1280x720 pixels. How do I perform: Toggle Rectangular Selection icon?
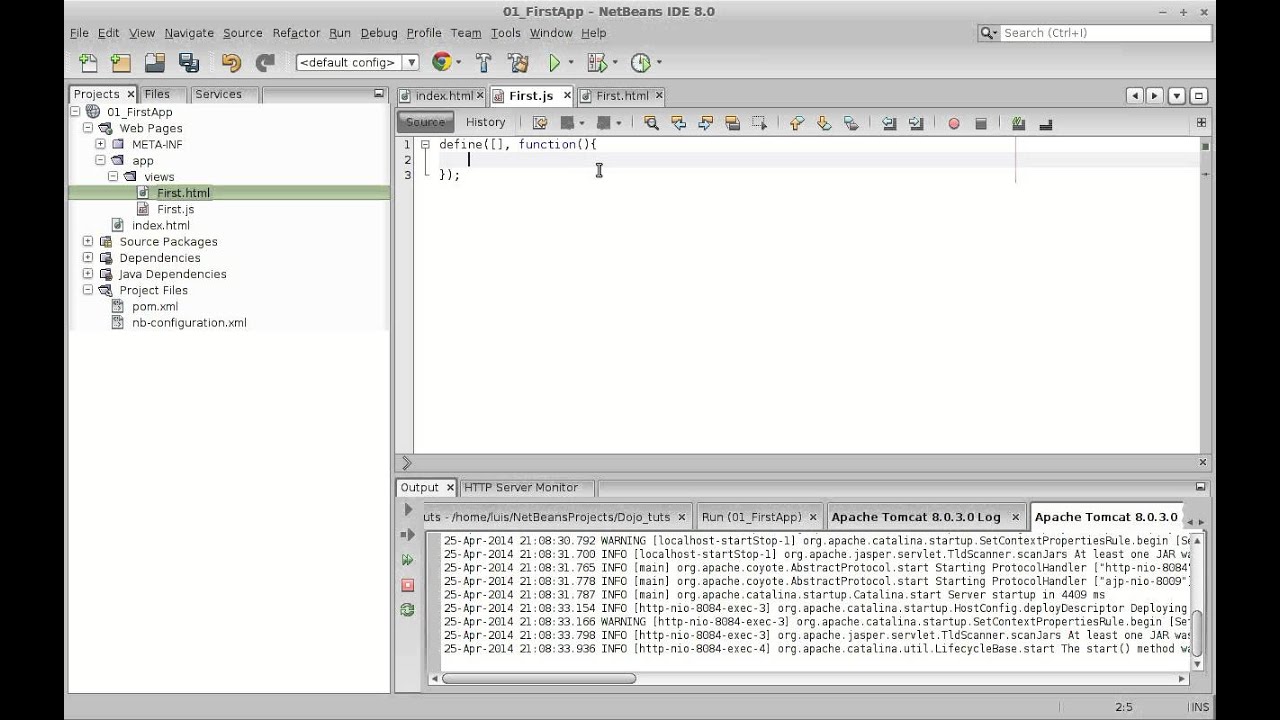759,123
